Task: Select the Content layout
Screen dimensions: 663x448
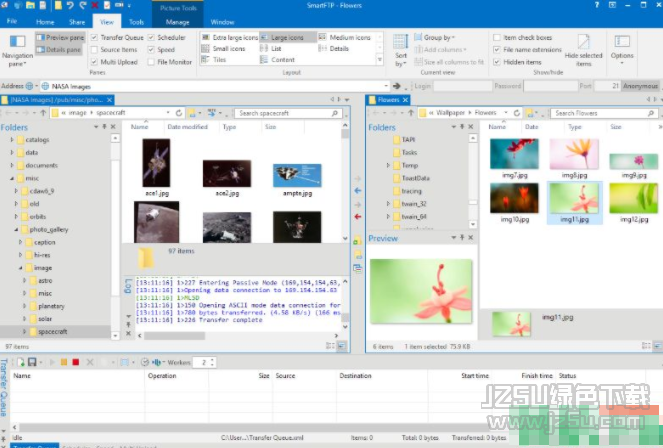Action: click(277, 60)
